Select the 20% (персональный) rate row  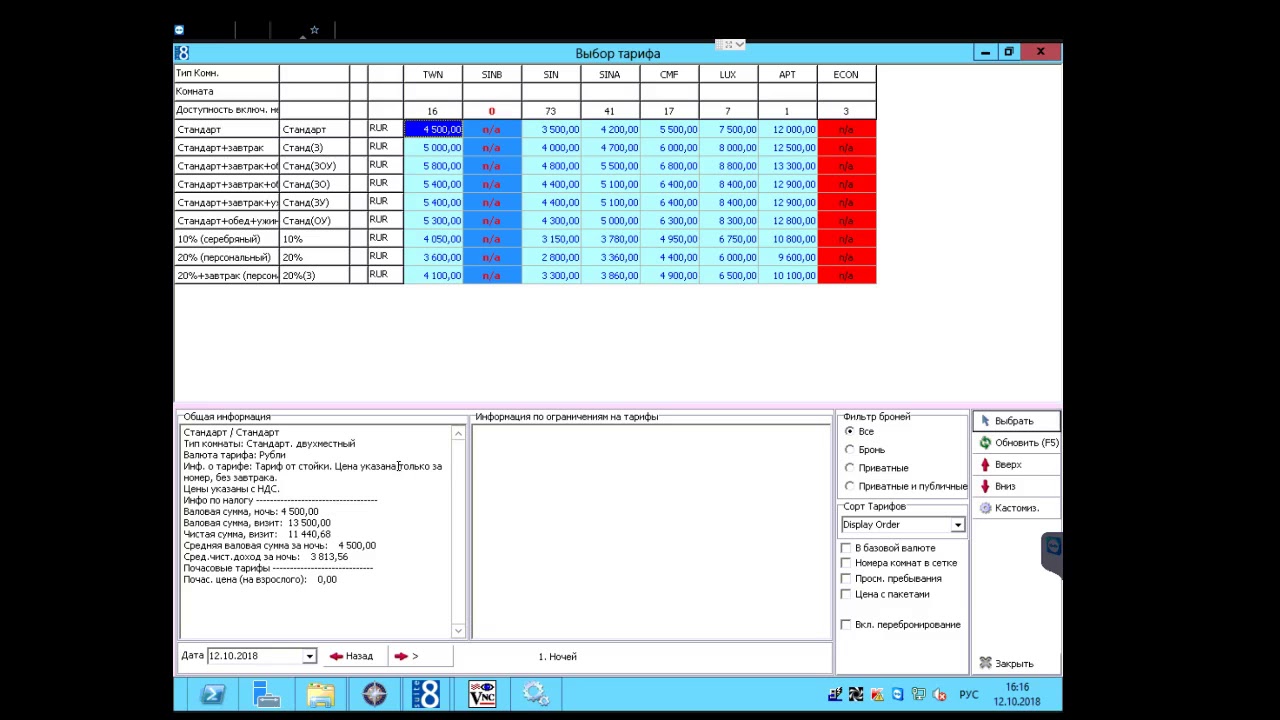226,257
